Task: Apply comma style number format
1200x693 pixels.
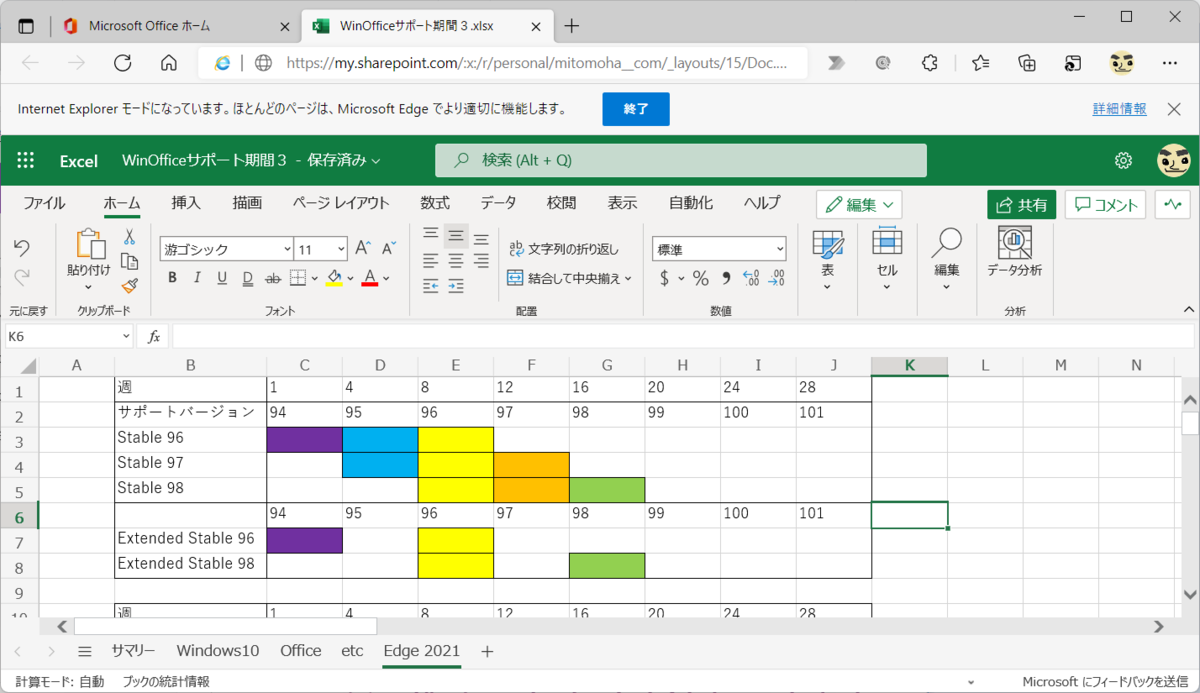Action: 726,278
